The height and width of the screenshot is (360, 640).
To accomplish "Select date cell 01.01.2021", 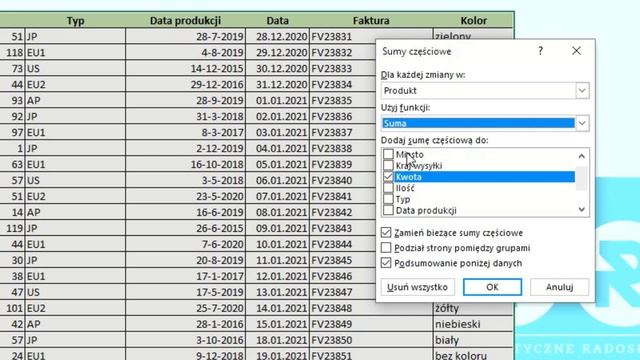I will pyautogui.click(x=278, y=100).
